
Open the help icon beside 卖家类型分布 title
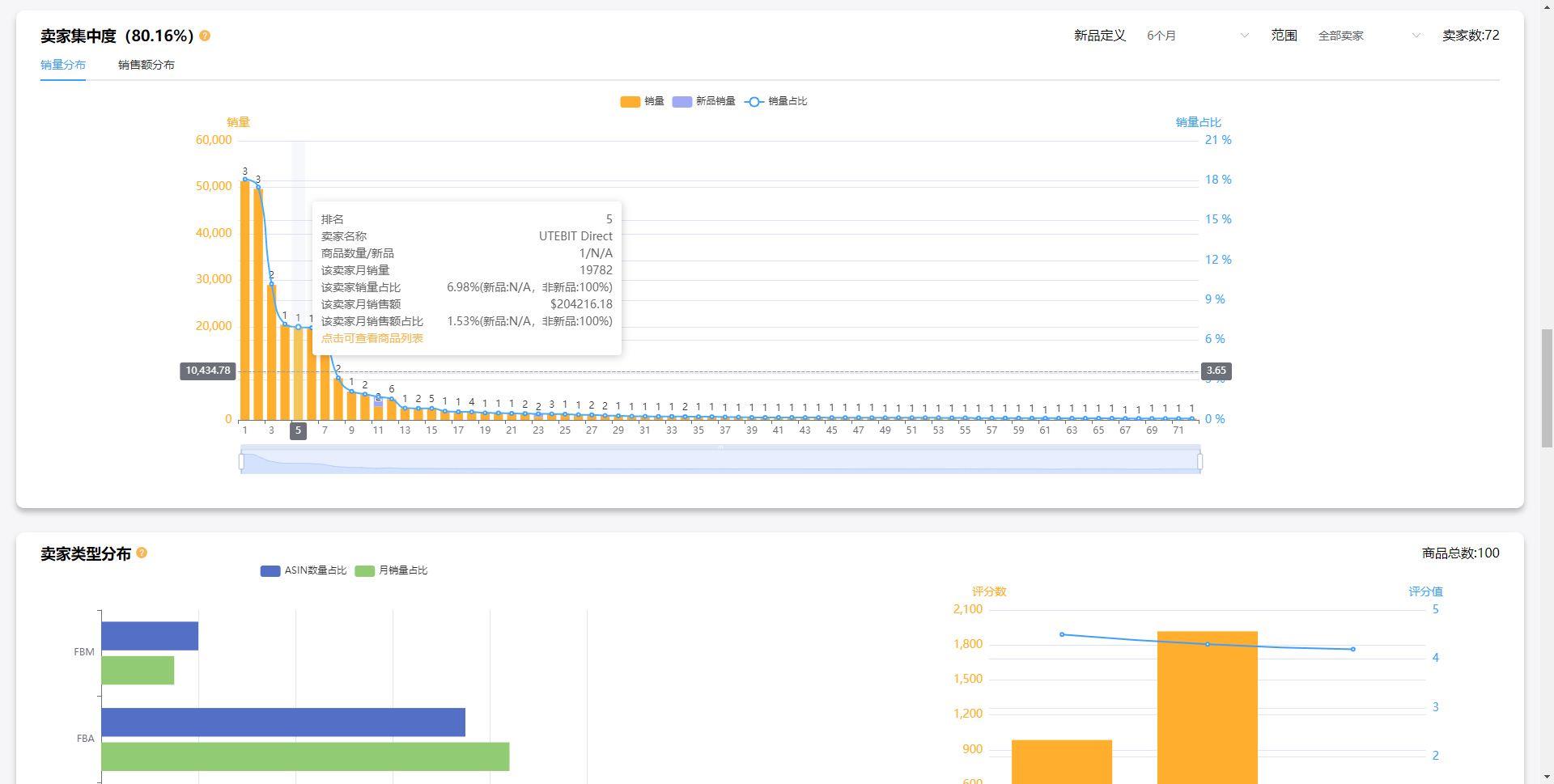pyautogui.click(x=142, y=553)
